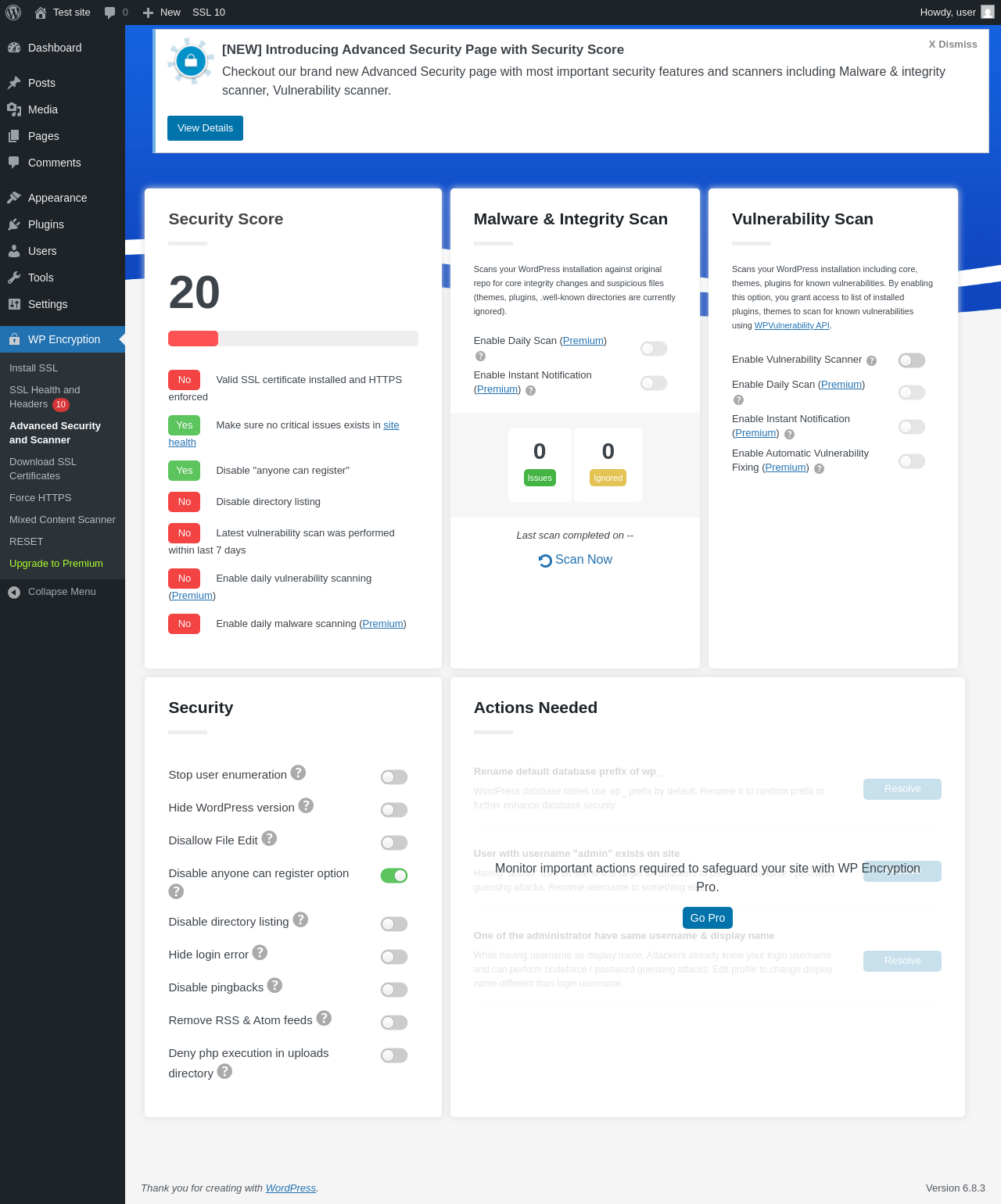Toggle Malware Enable Instant Notification switch
Viewport: 1001px width, 1204px height.
tap(654, 383)
